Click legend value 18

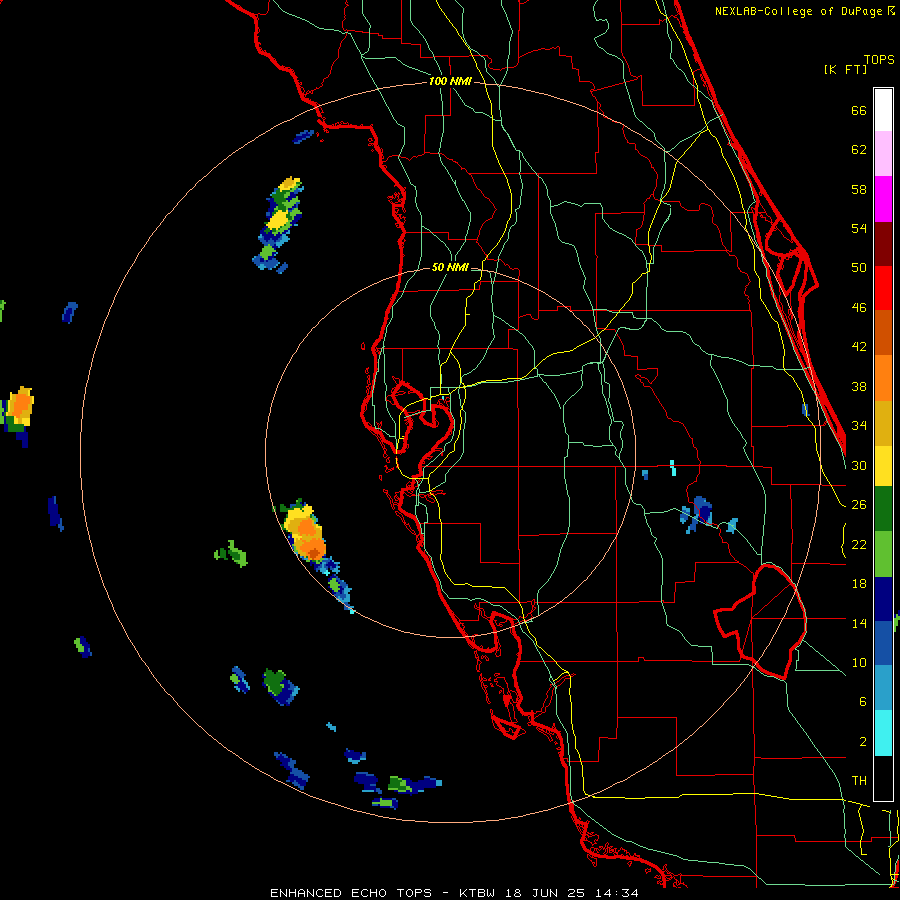859,584
